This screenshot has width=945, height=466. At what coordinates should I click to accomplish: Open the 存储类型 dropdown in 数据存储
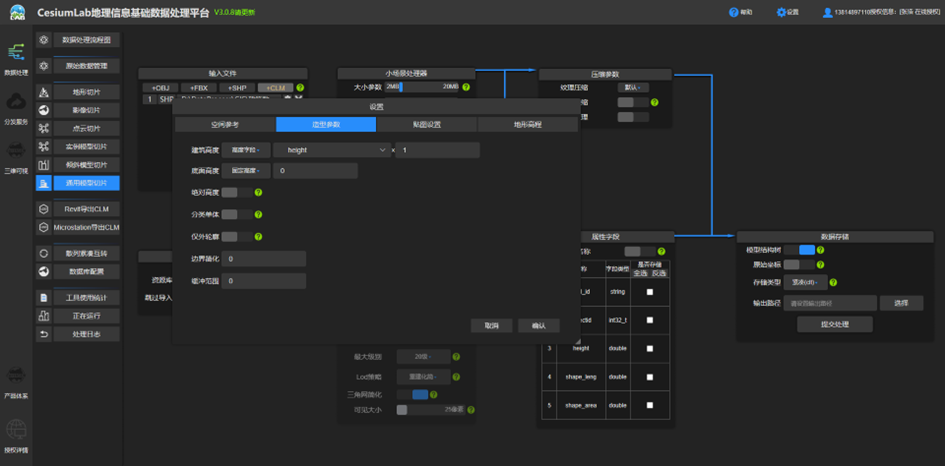805,282
